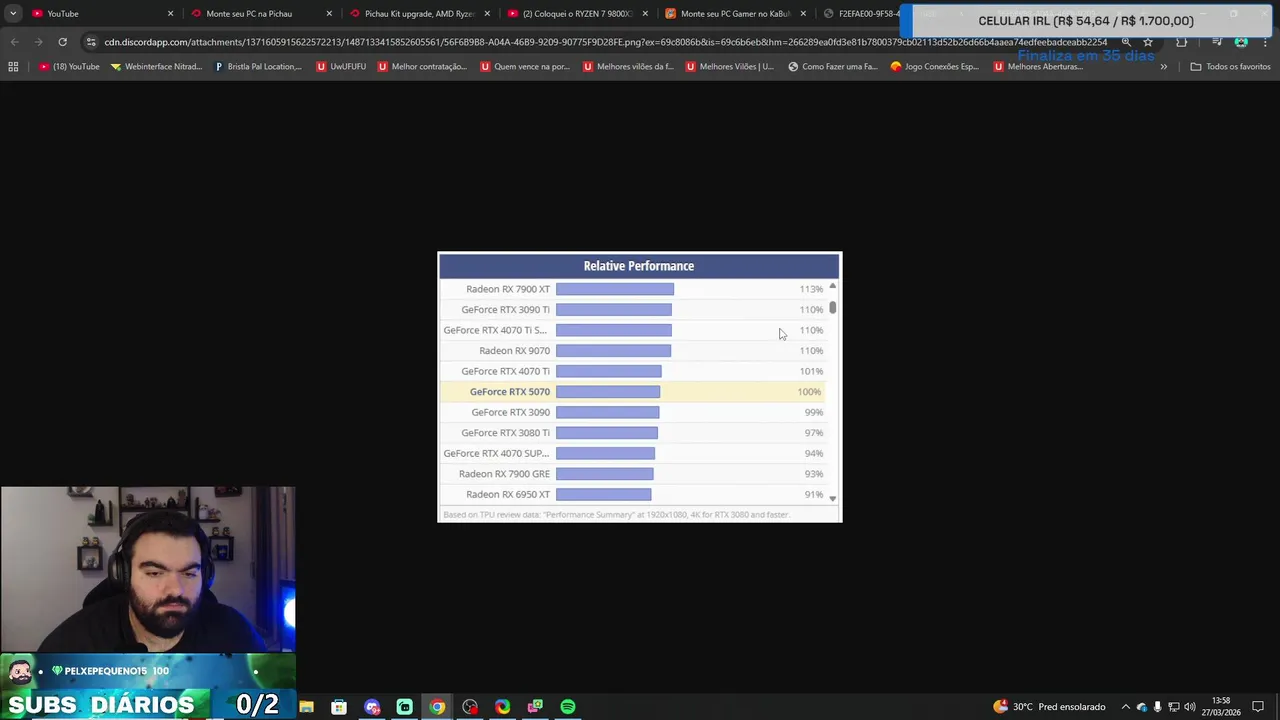Open the weather widget showing 30°C
The image size is (1280, 720).
[x=1049, y=707]
